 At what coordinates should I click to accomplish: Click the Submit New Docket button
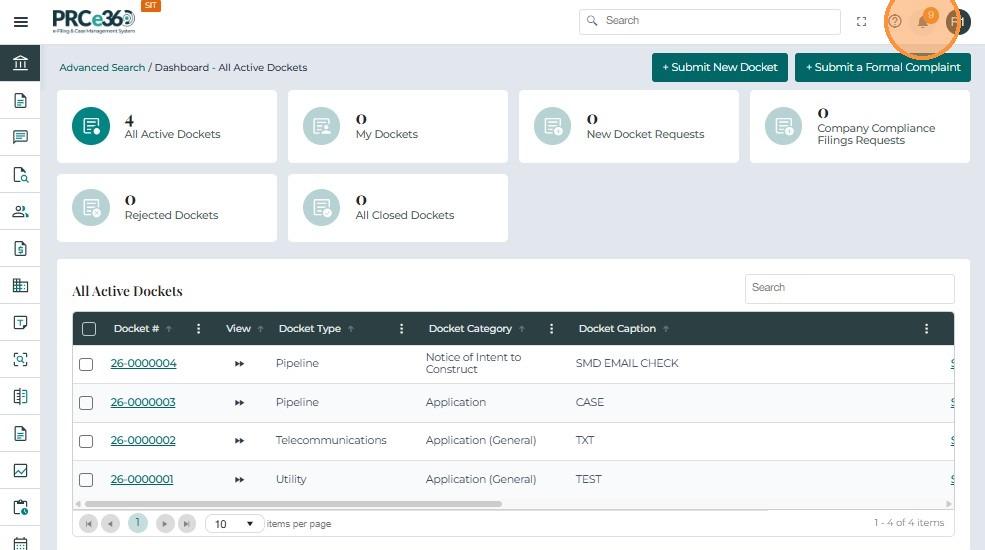tap(719, 67)
